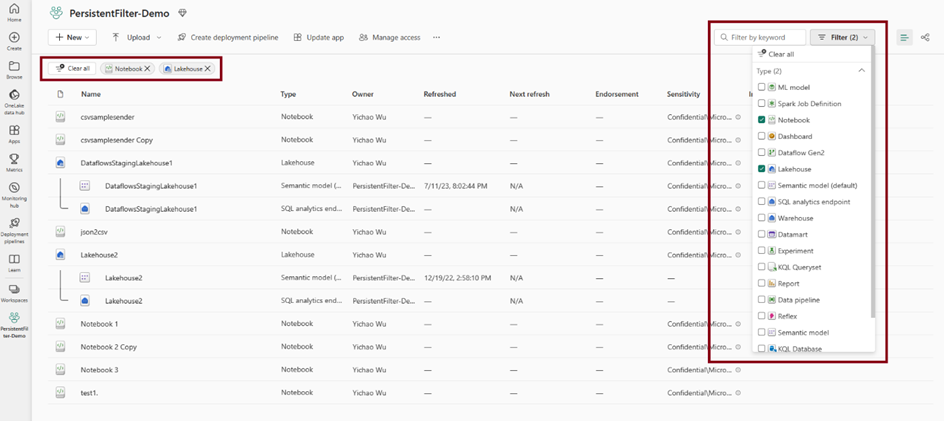Click lakehouse icon for DataflowsStagingLakehouse1 row

(x=60, y=163)
